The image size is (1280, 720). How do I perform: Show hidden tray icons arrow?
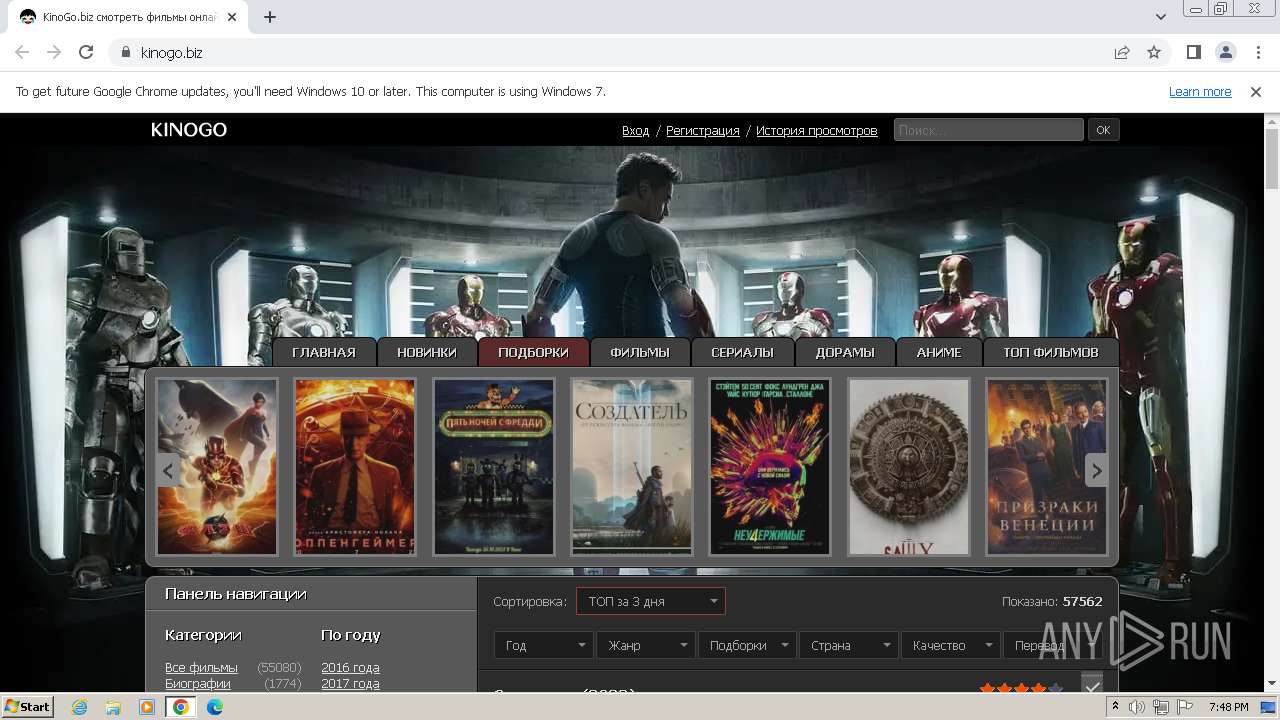(1116, 707)
